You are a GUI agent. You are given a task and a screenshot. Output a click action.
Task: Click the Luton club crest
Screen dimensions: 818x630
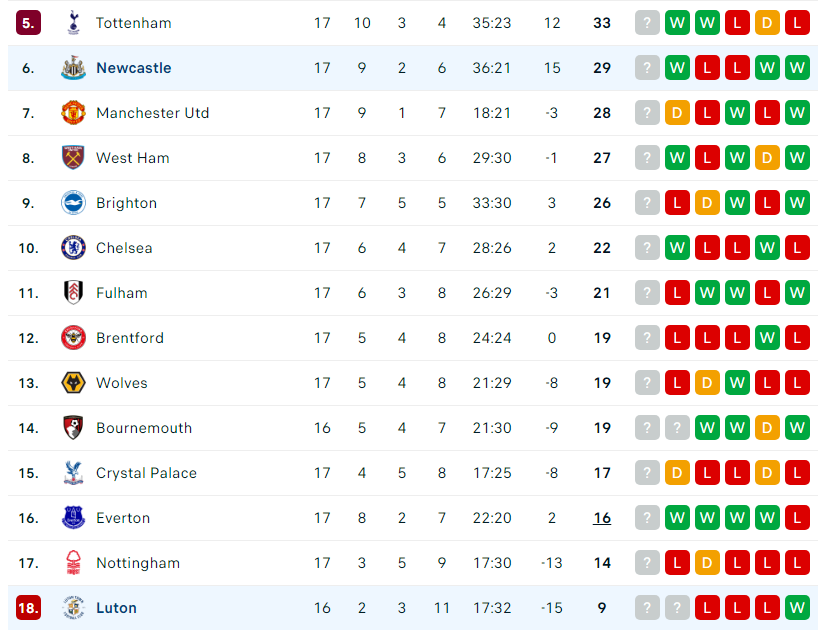click(74, 608)
